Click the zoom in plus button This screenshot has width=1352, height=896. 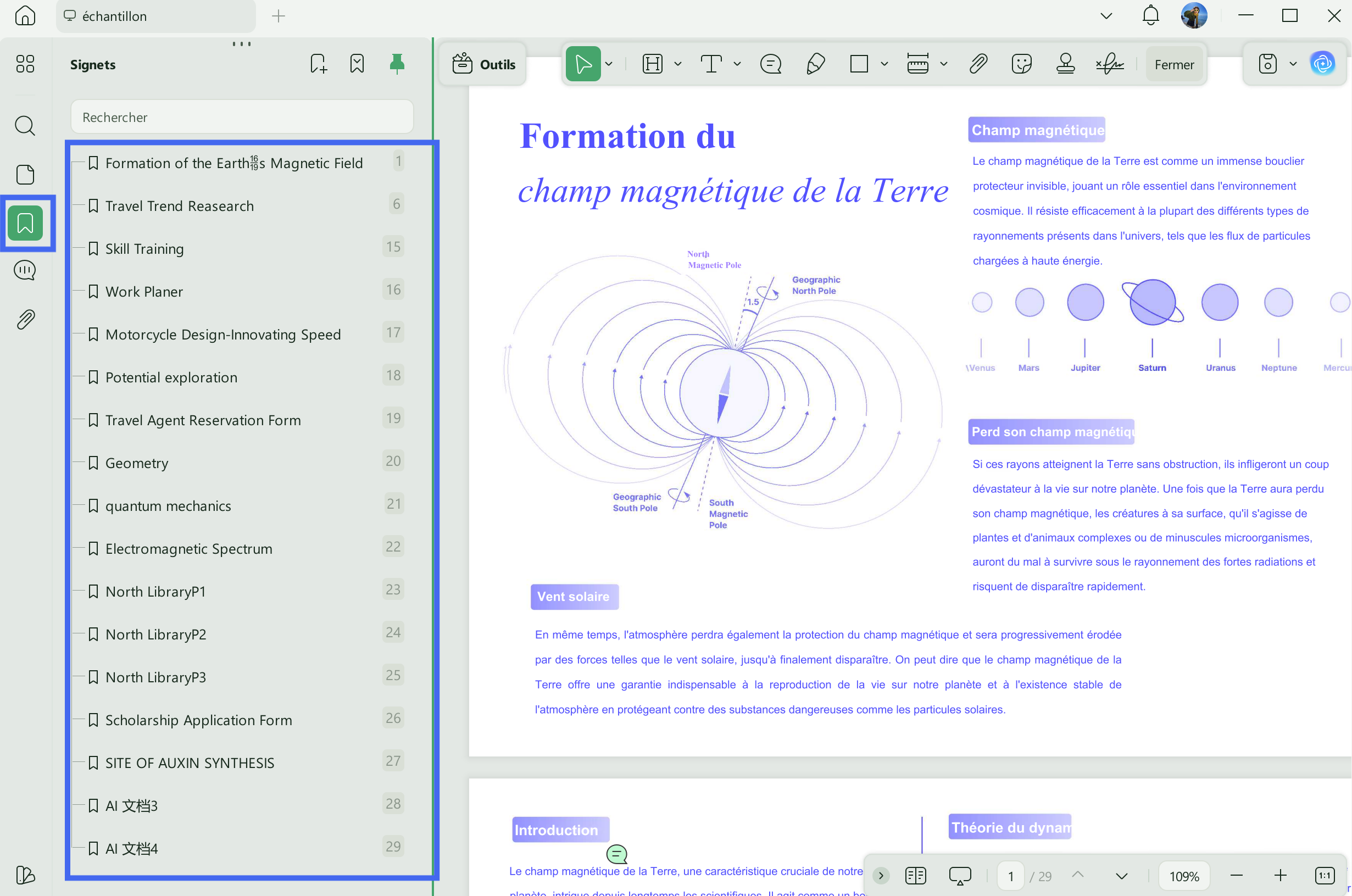(1281, 876)
